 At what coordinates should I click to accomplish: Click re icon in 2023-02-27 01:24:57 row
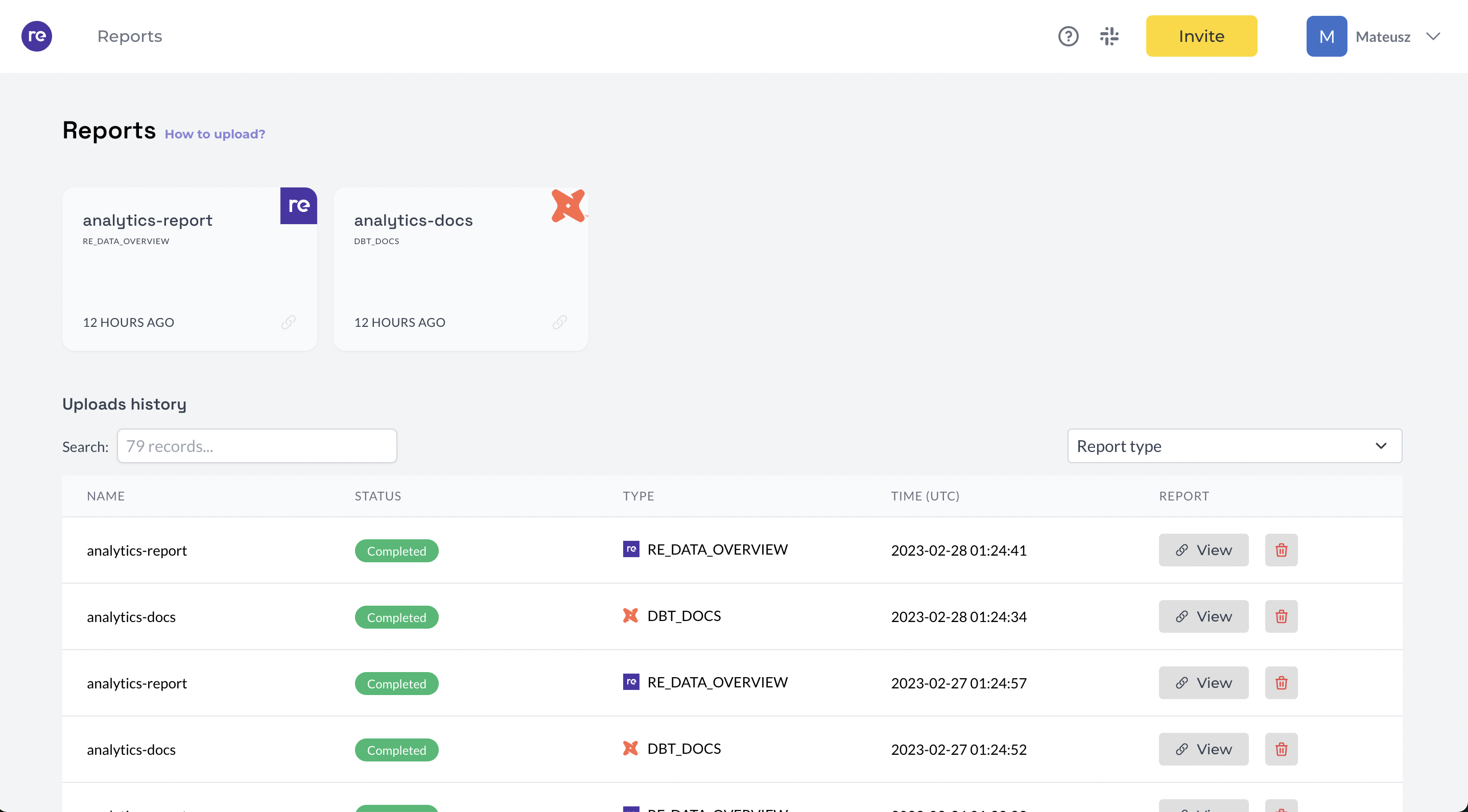point(631,681)
